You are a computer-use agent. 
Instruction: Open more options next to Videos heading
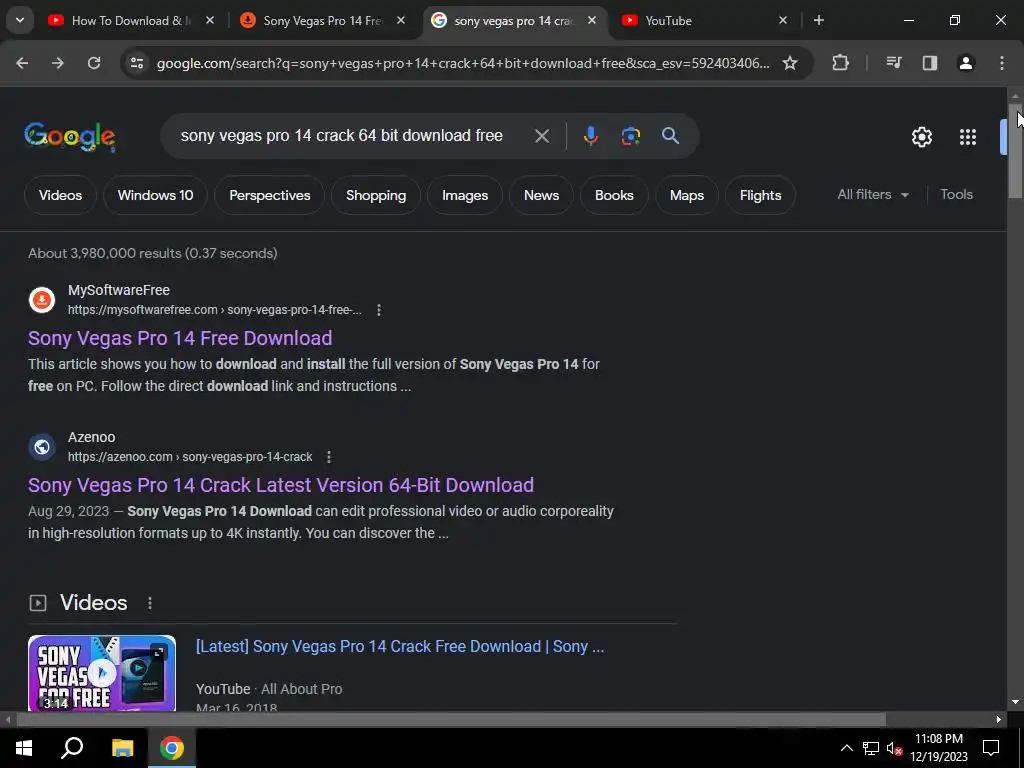[x=150, y=603]
